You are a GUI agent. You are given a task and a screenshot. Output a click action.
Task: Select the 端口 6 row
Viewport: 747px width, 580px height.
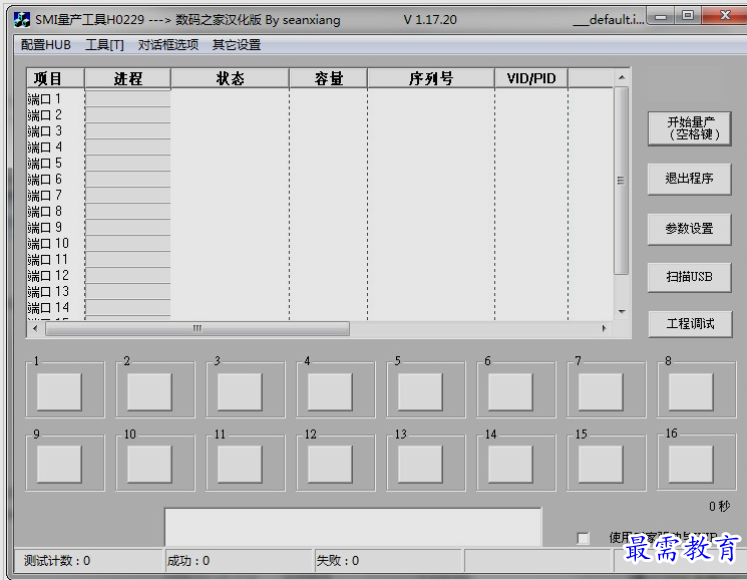point(320,179)
